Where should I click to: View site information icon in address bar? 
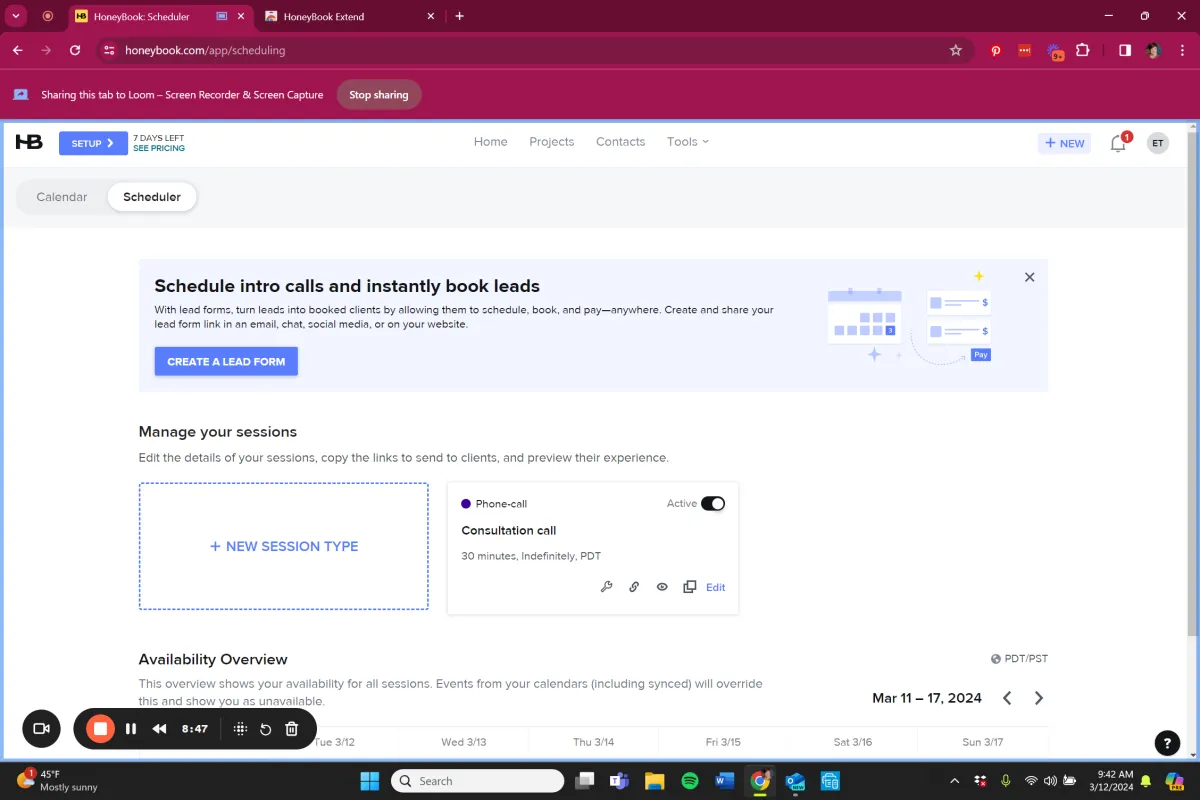[110, 50]
